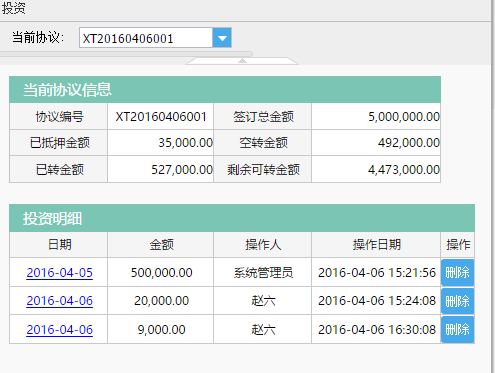This screenshot has height=373, width=495.
Task: Select the 空转金额 value 492,000.00
Action: [x=409, y=143]
